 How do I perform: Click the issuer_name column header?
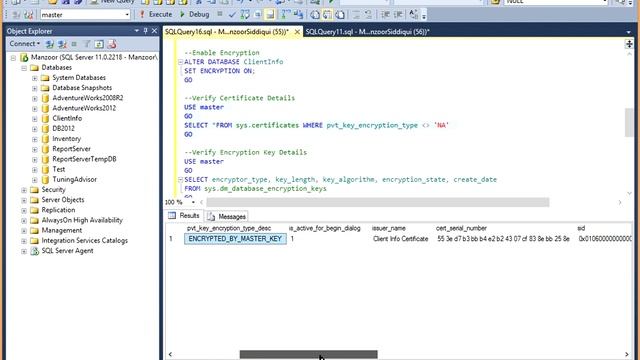[x=389, y=228]
